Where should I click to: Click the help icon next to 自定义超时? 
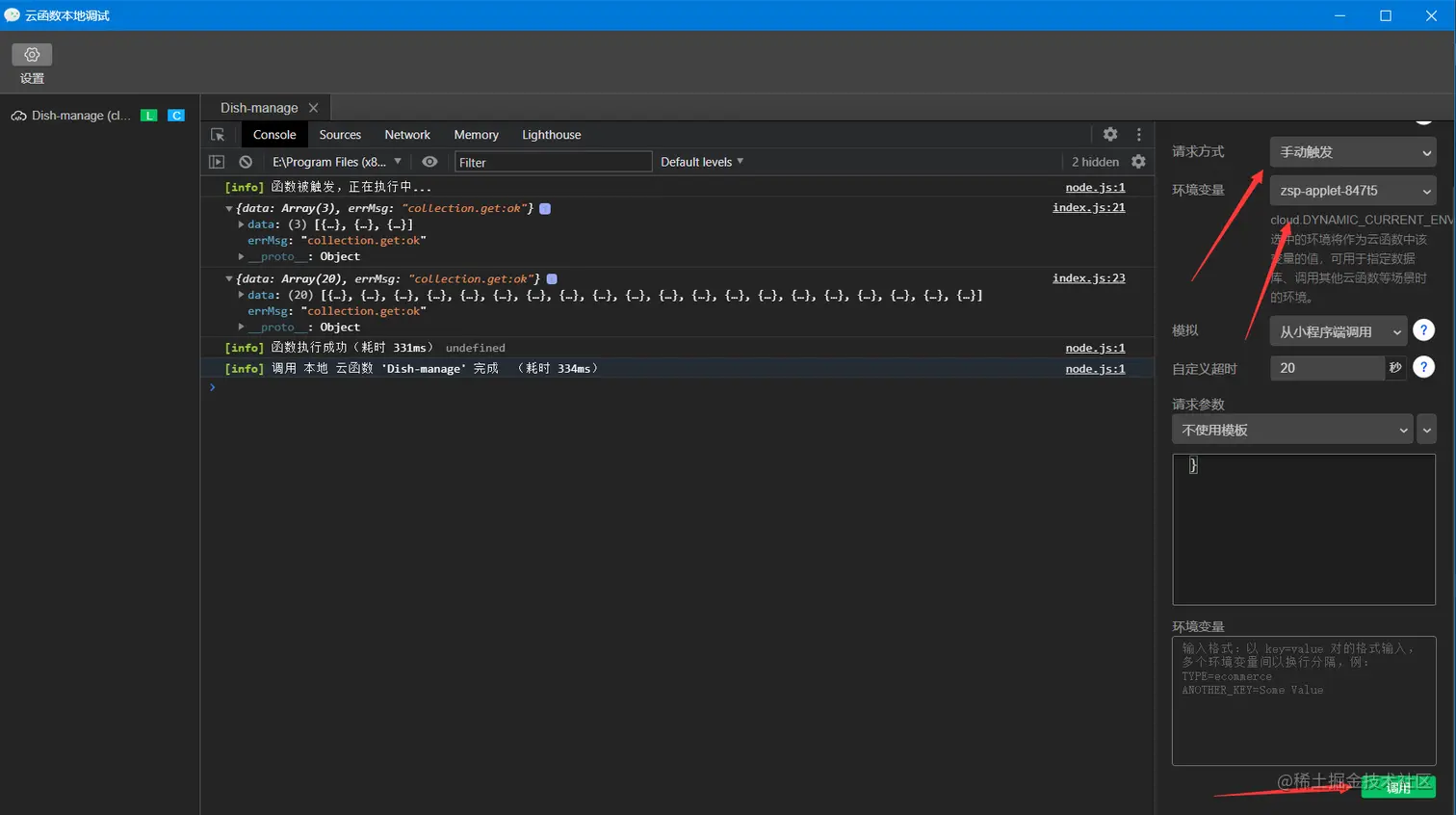[1423, 367]
